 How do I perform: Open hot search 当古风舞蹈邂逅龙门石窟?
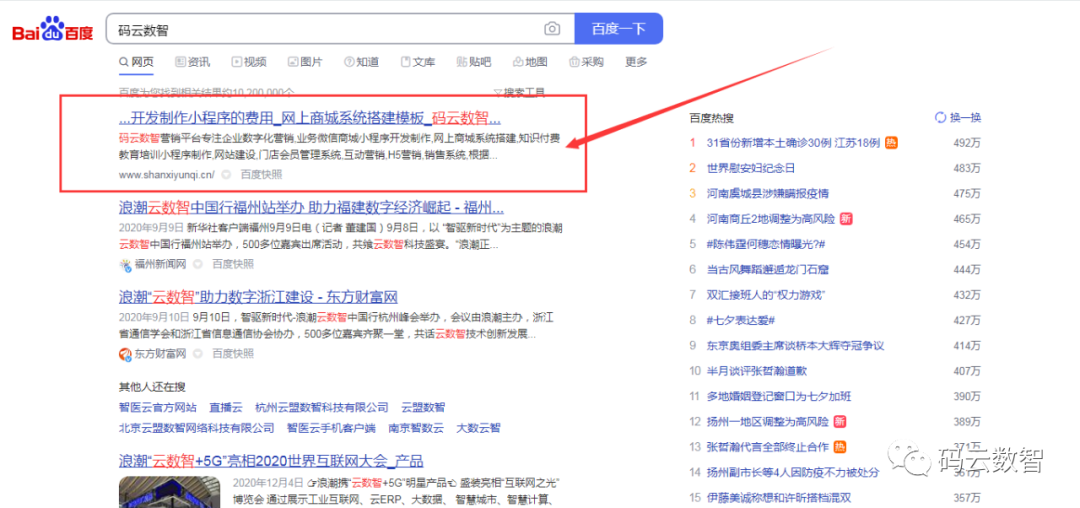[x=768, y=270]
